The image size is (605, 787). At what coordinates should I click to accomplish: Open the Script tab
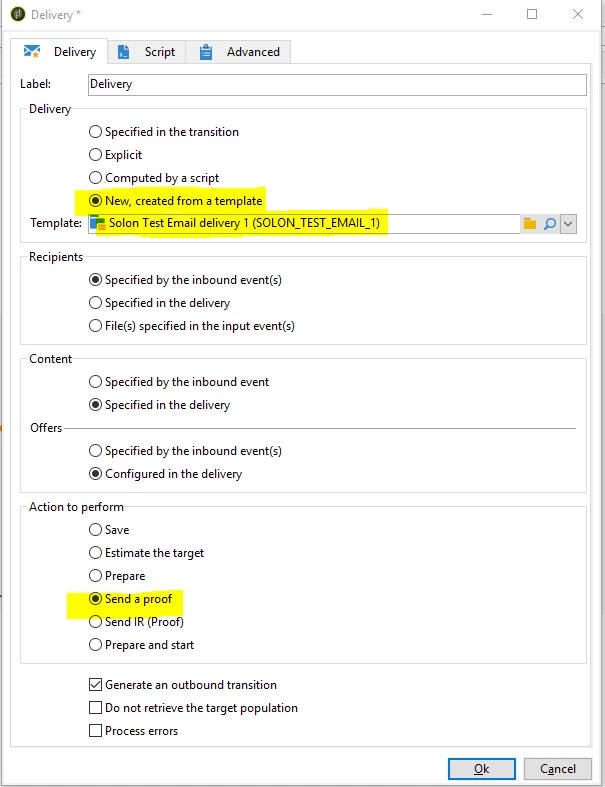147,52
